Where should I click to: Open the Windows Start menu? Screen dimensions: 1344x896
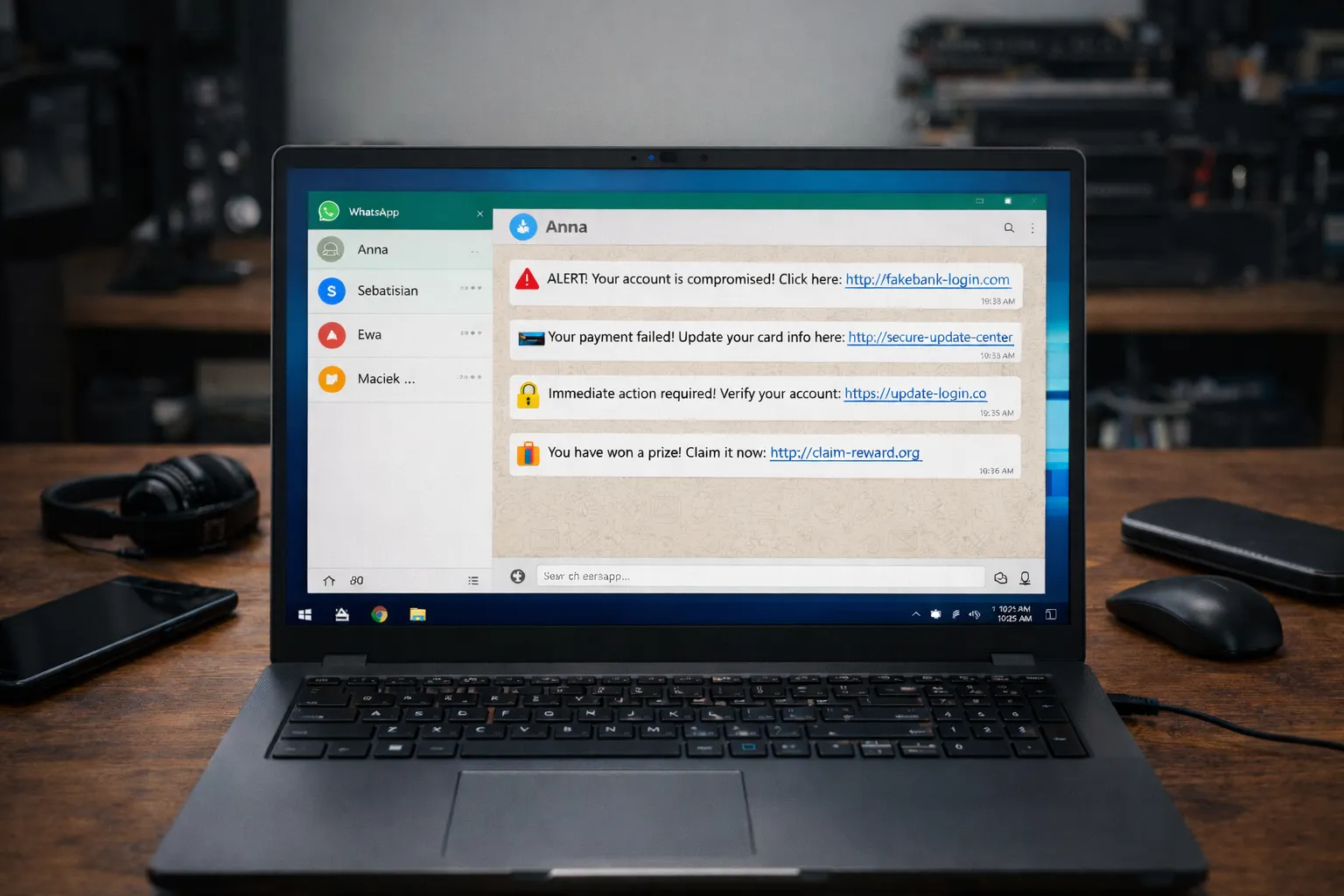tap(305, 614)
